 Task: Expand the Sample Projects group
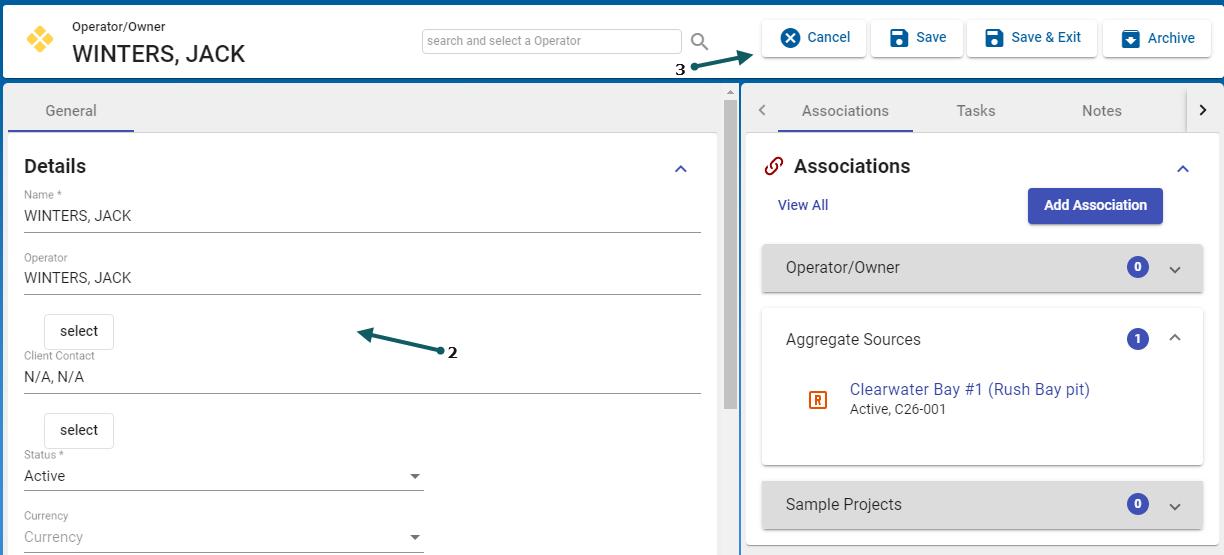tap(1175, 506)
